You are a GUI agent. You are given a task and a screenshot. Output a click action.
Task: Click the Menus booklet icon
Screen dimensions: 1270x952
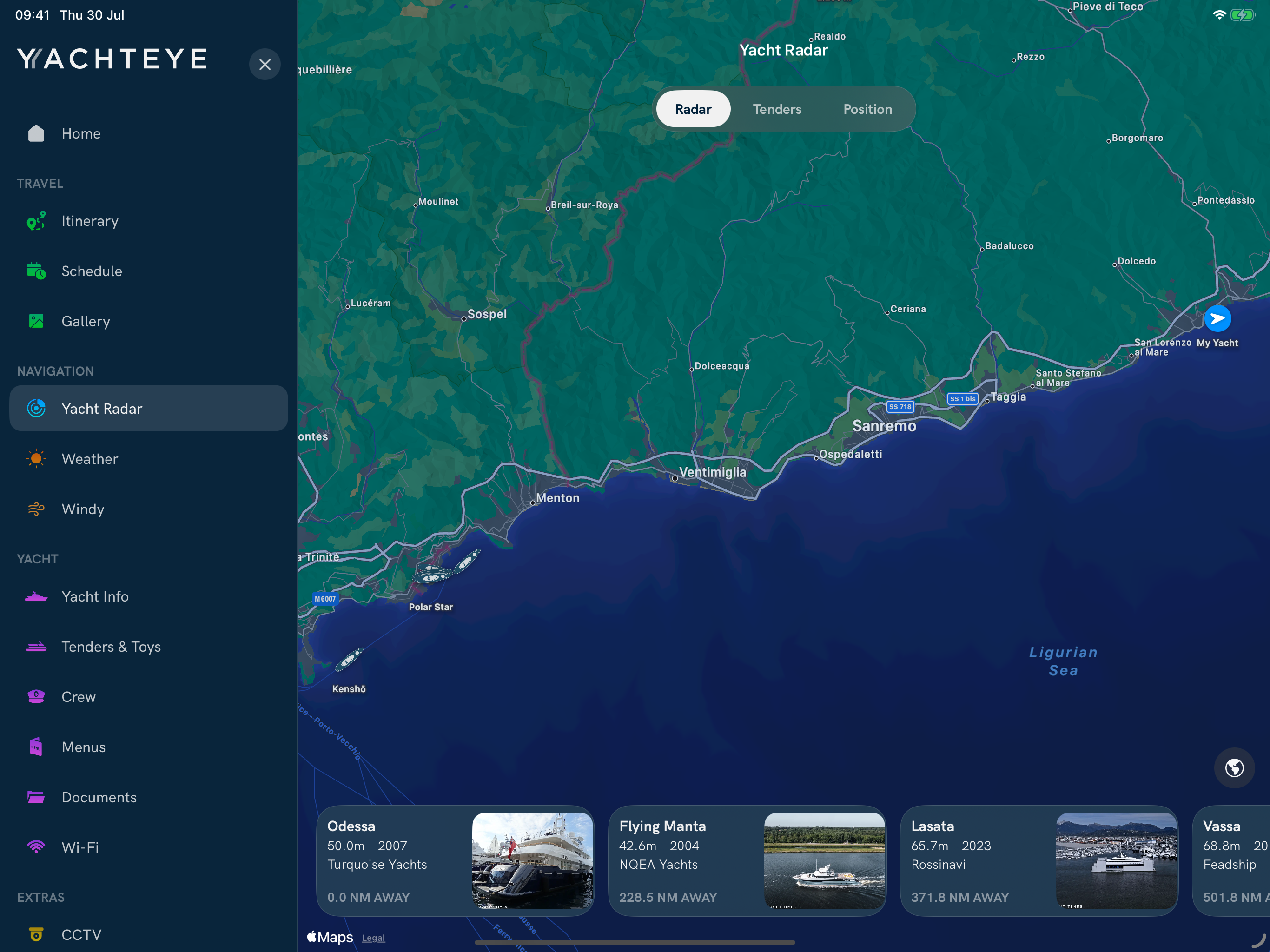36,747
